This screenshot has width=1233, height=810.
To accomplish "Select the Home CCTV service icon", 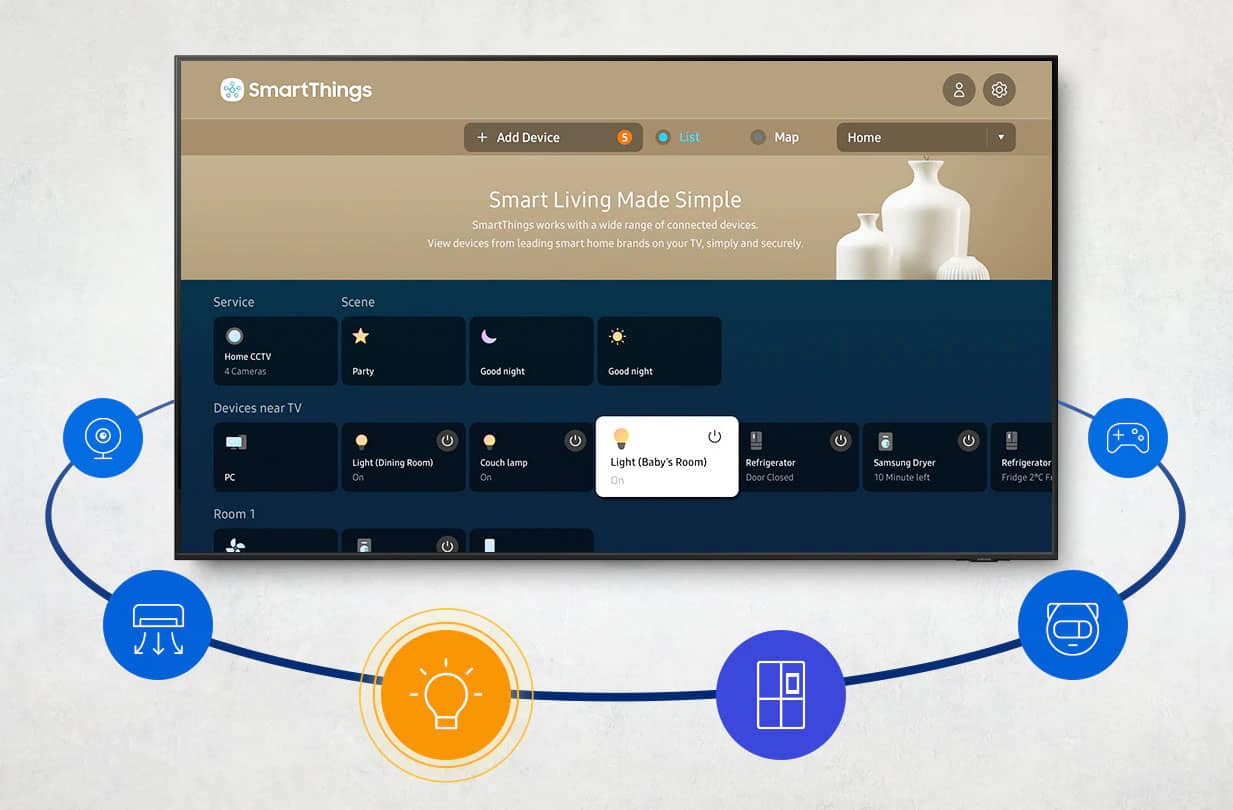I will [234, 336].
